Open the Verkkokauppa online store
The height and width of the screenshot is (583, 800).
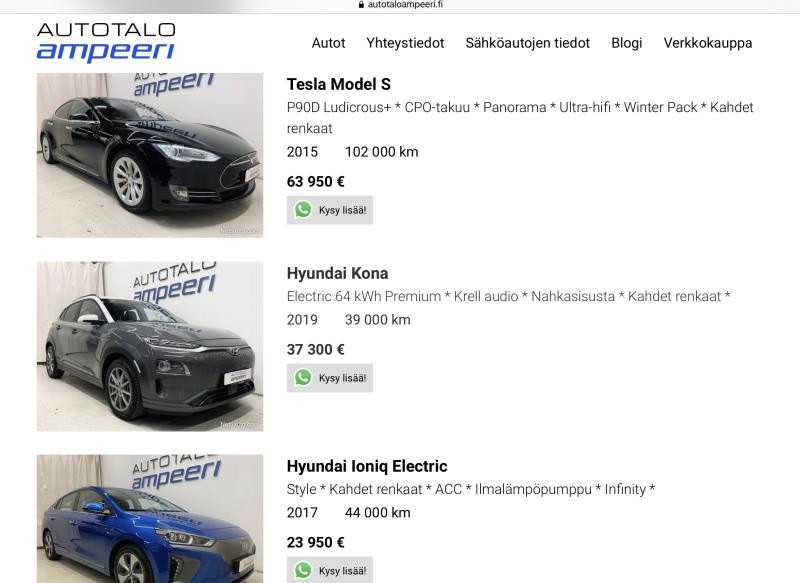click(707, 43)
